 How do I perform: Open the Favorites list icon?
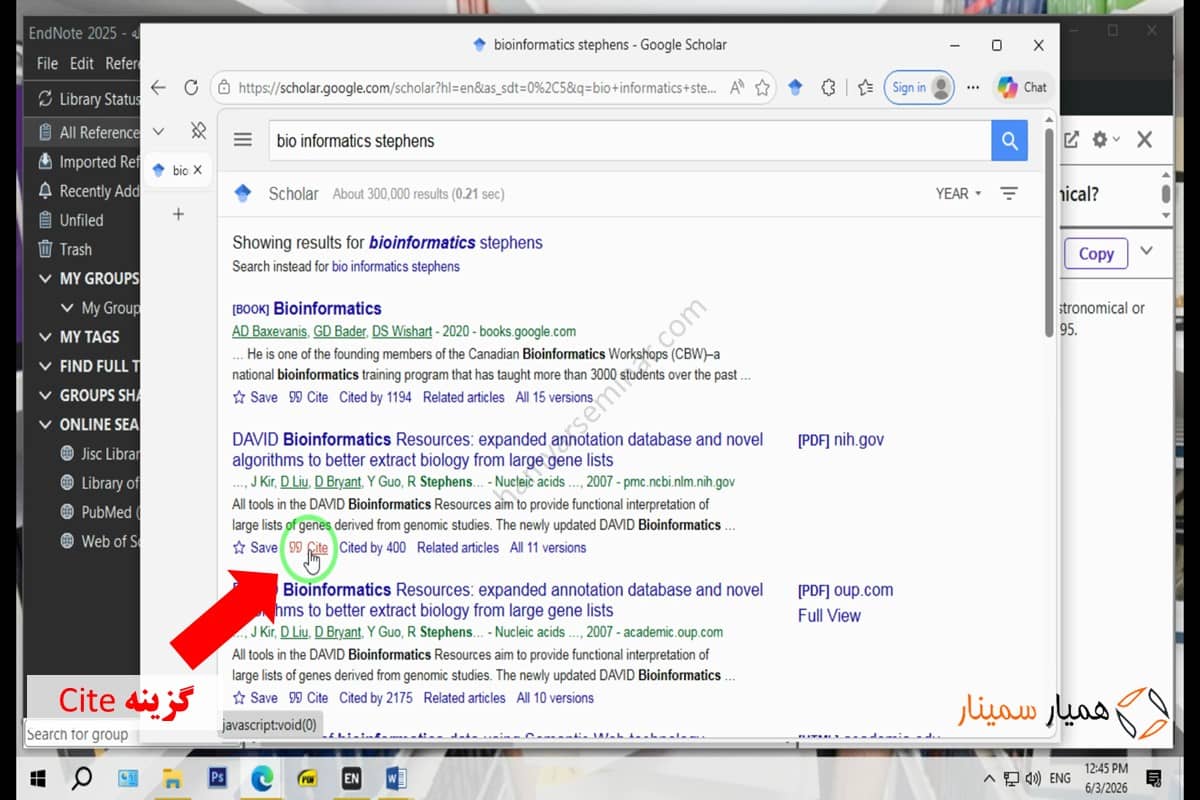(866, 88)
